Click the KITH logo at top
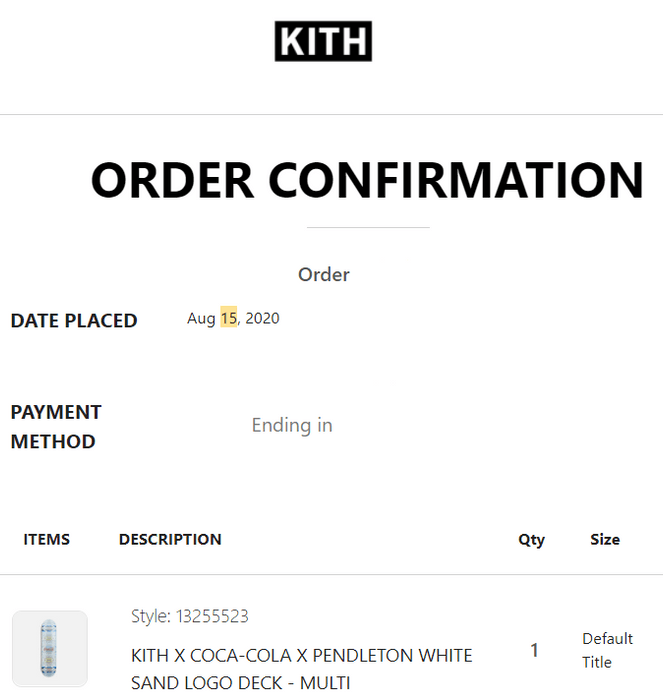 323,41
